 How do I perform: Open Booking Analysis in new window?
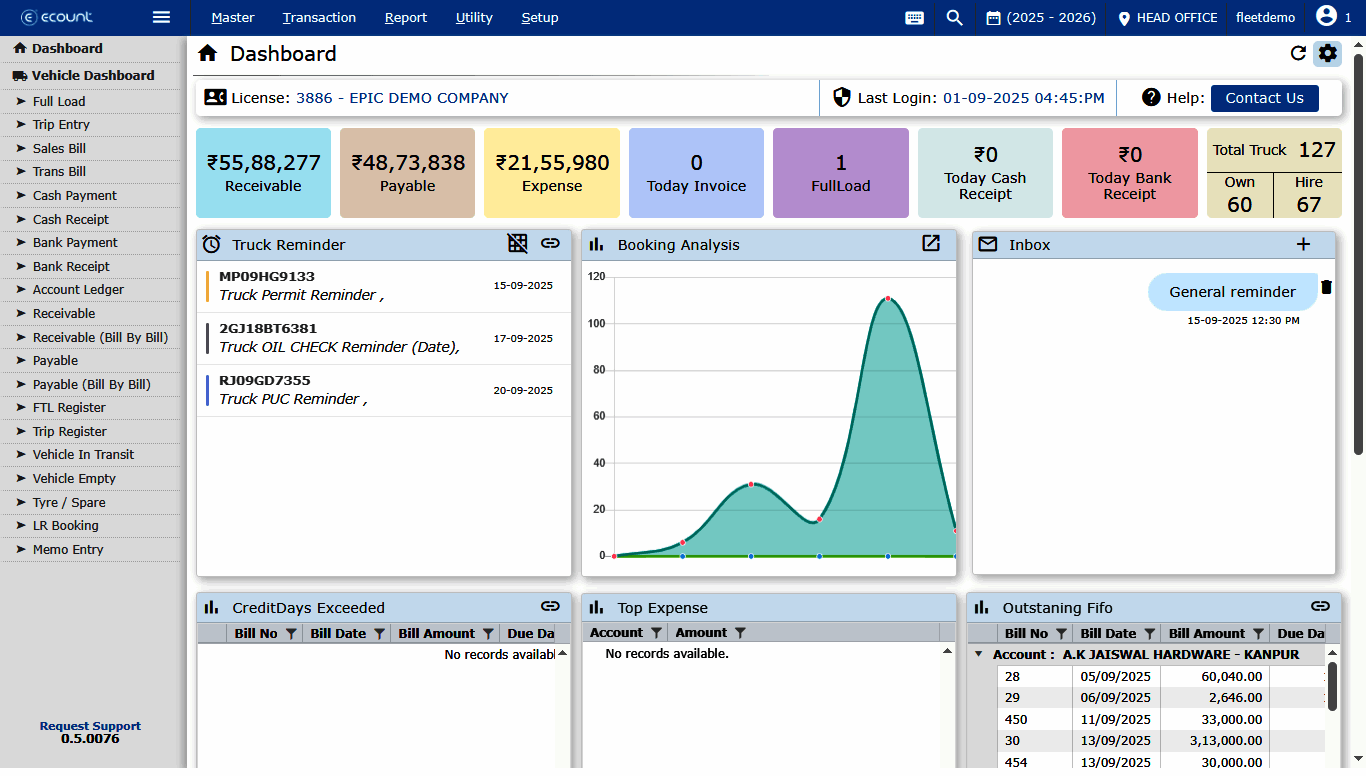tap(931, 244)
